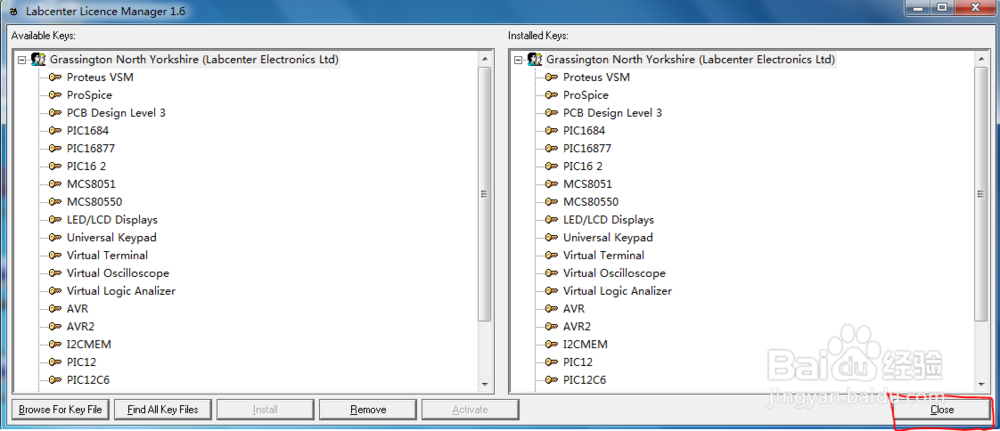Click the greyed-out Install button
Screen dimensions: 1000x431
pyautogui.click(x=265, y=409)
